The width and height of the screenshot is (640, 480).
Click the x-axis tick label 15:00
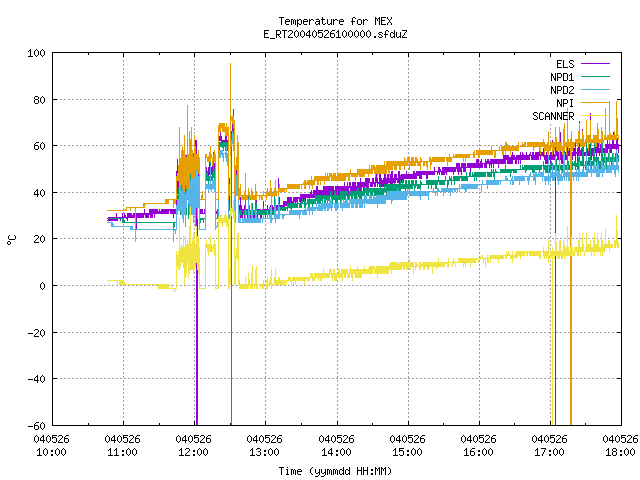click(407, 452)
